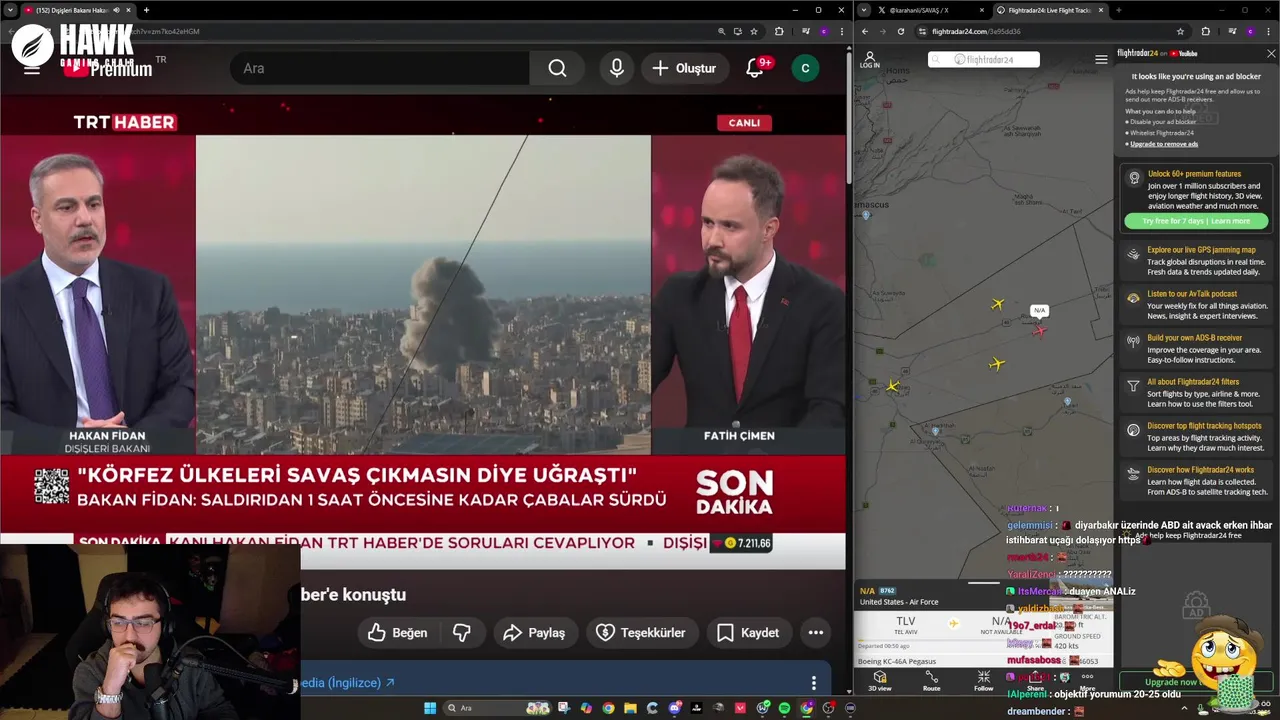Click the Beğen like button
Viewport: 1280px width, 720px height.
click(x=398, y=633)
